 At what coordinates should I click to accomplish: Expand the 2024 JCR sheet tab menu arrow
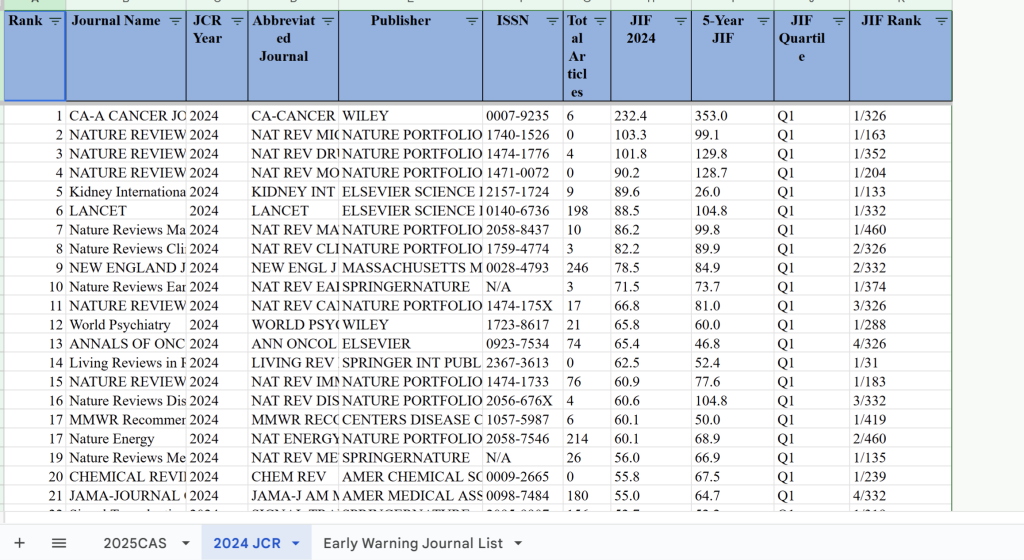[x=295, y=543]
